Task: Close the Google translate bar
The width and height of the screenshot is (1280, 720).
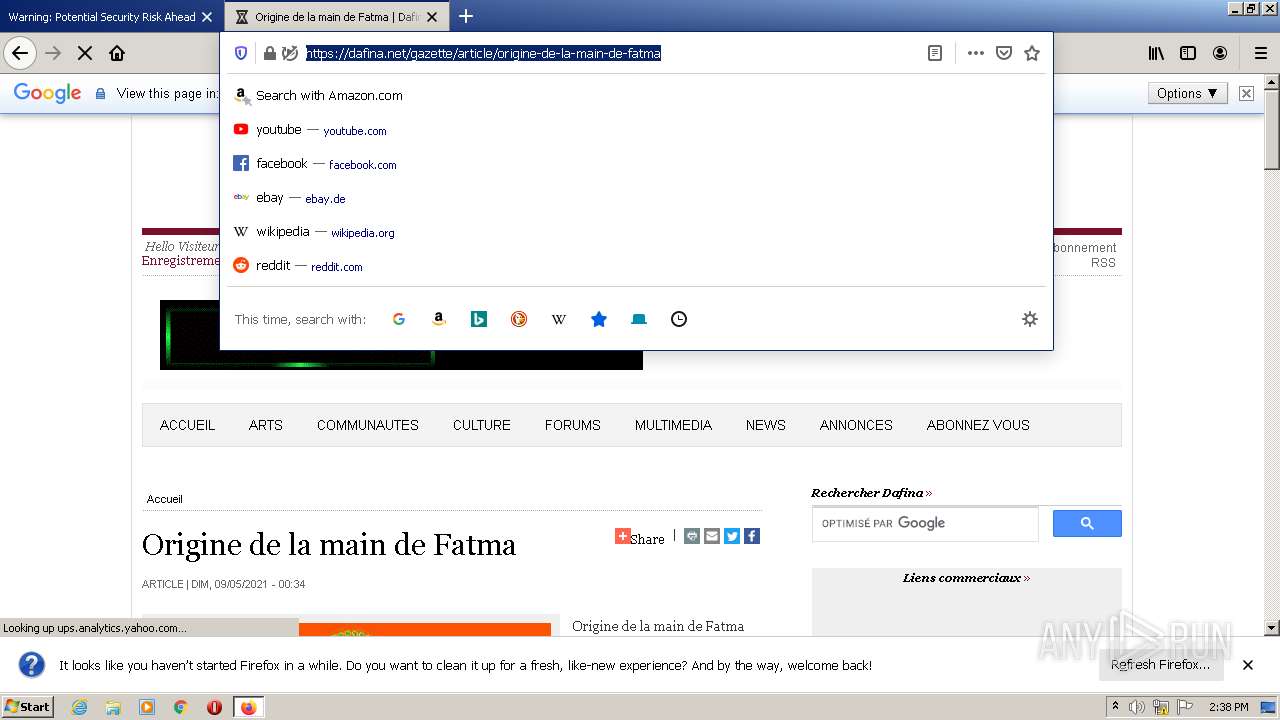Action: (x=1246, y=93)
